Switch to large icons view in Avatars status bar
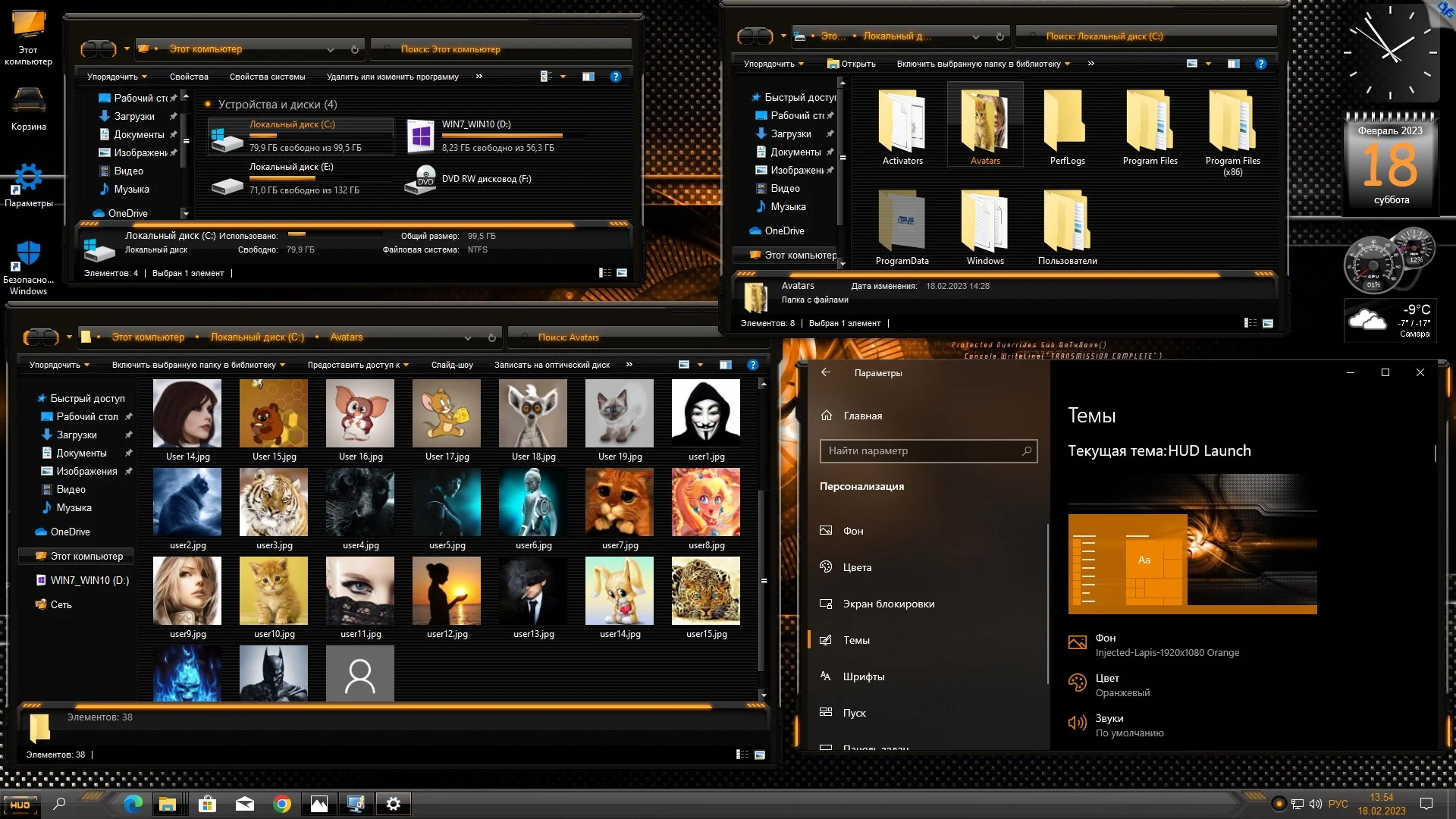Image resolution: width=1456 pixels, height=819 pixels. pyautogui.click(x=760, y=755)
